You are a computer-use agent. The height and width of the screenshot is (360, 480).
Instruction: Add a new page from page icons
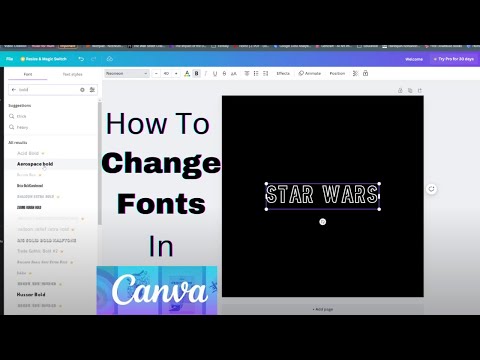pyautogui.click(x=420, y=90)
